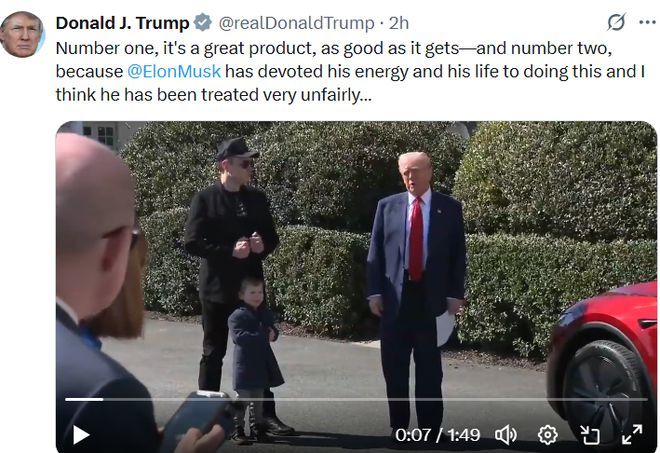
Task: Toggle the picture-in-picture miniplayer icon
Action: [x=590, y=434]
